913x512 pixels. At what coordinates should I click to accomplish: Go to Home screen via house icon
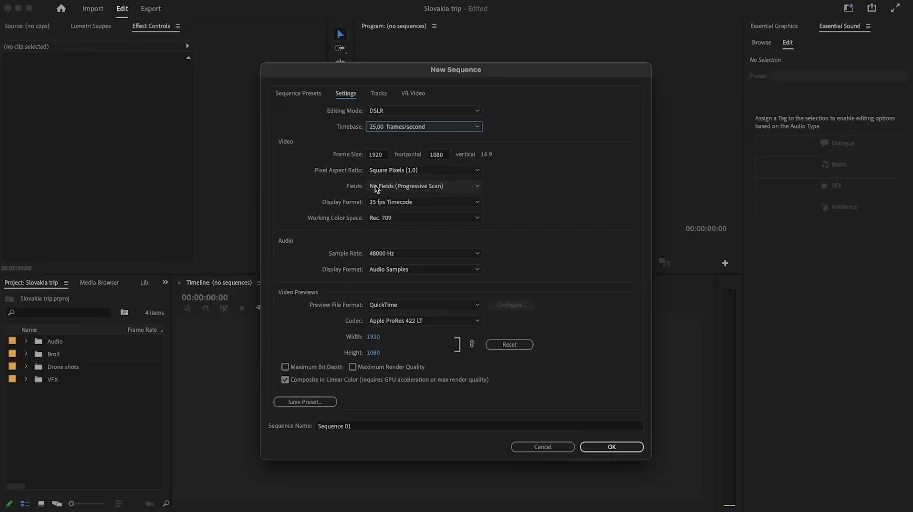(61, 8)
